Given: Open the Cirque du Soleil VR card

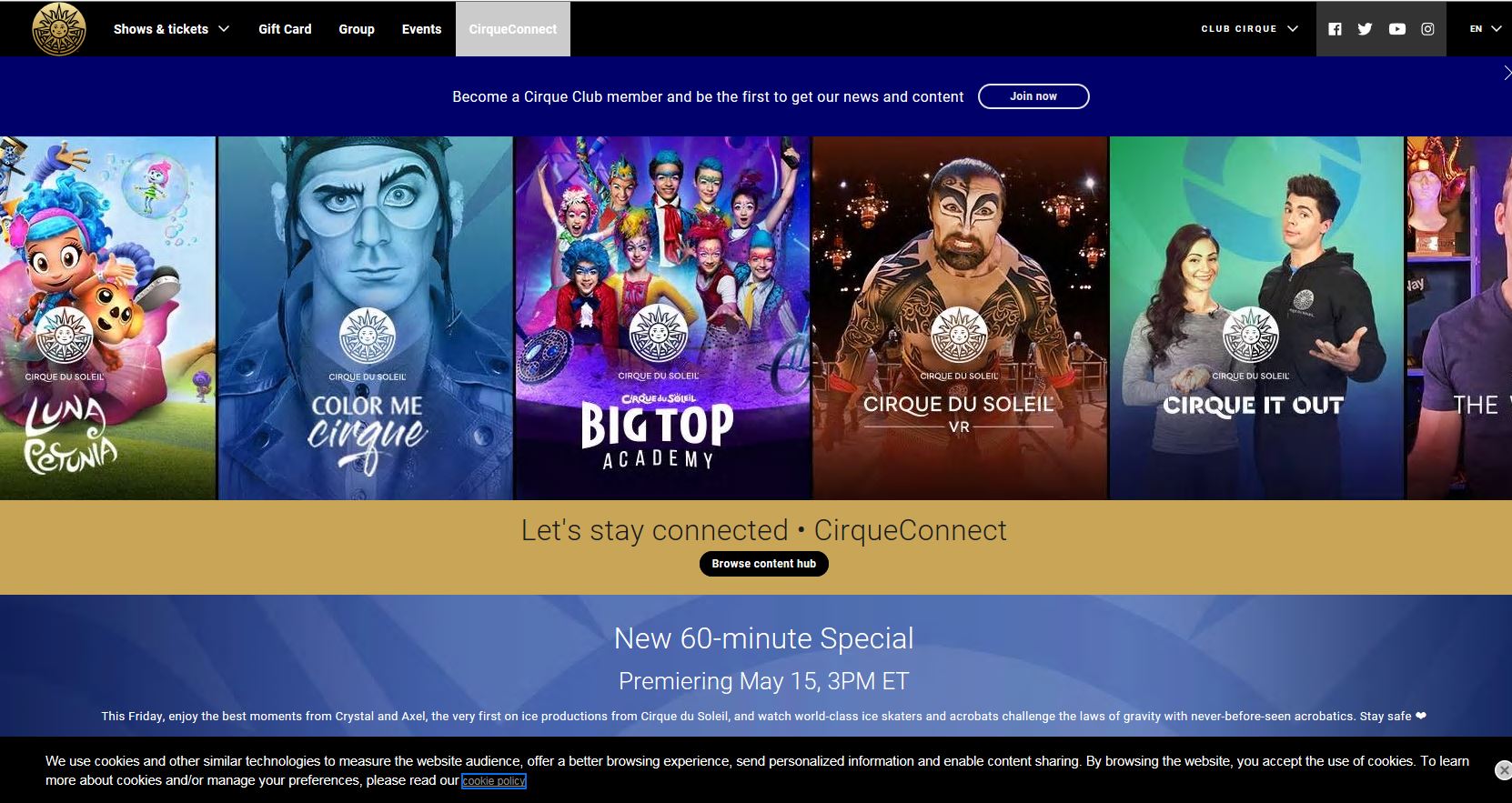Looking at the screenshot, I should pyautogui.click(x=960, y=318).
